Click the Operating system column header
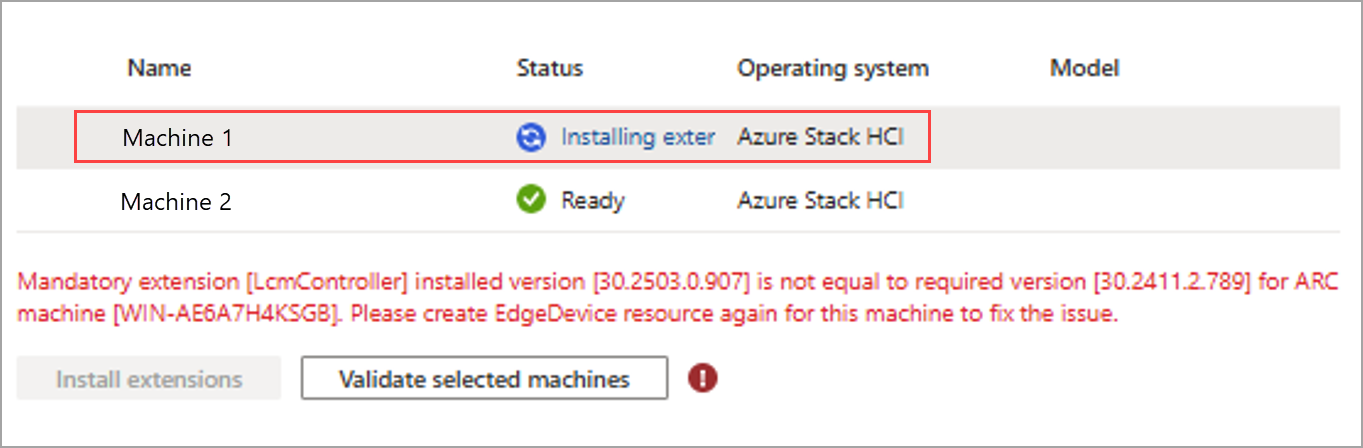 tap(833, 68)
